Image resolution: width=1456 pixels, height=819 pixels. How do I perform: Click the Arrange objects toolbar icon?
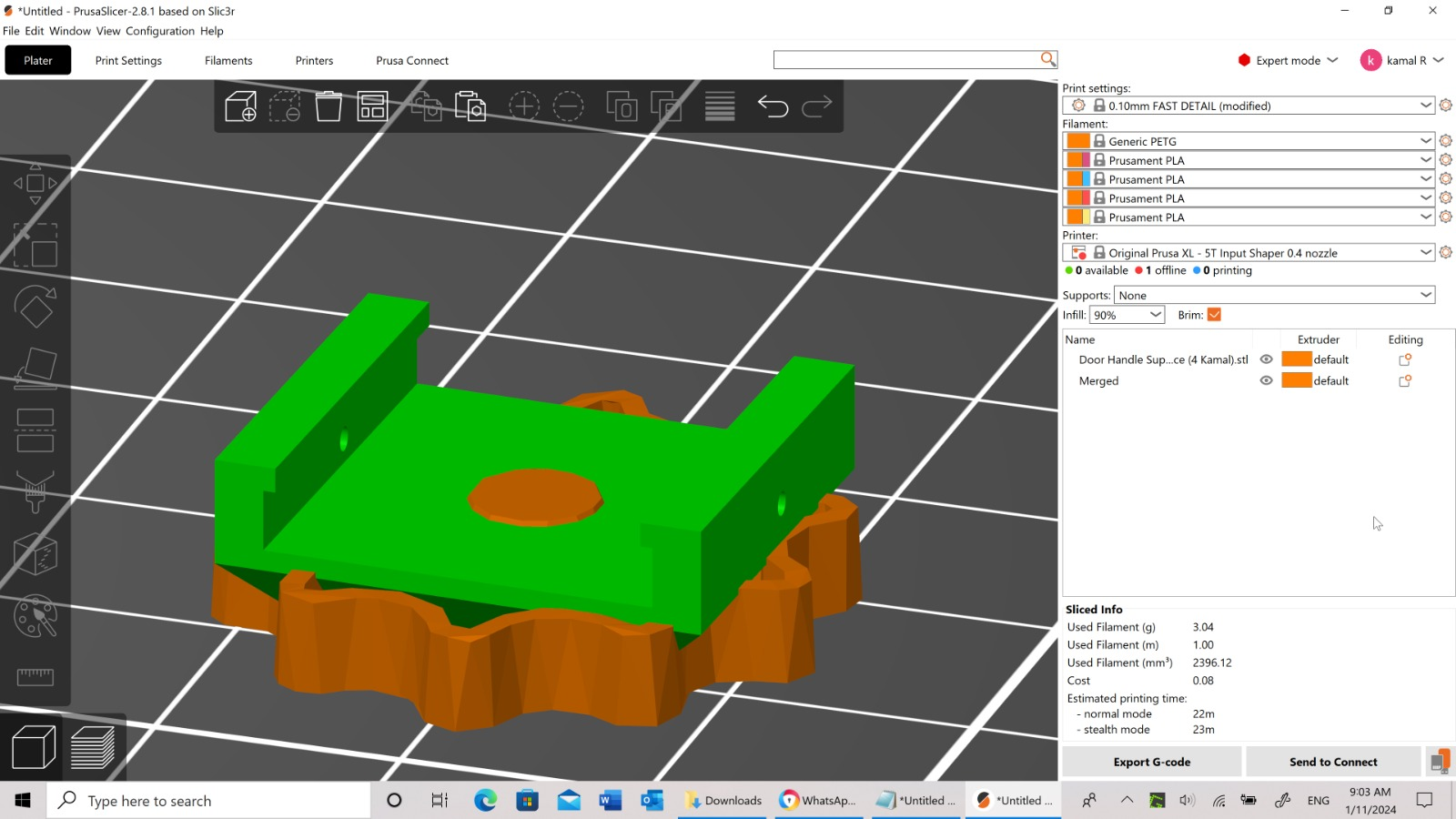(372, 106)
